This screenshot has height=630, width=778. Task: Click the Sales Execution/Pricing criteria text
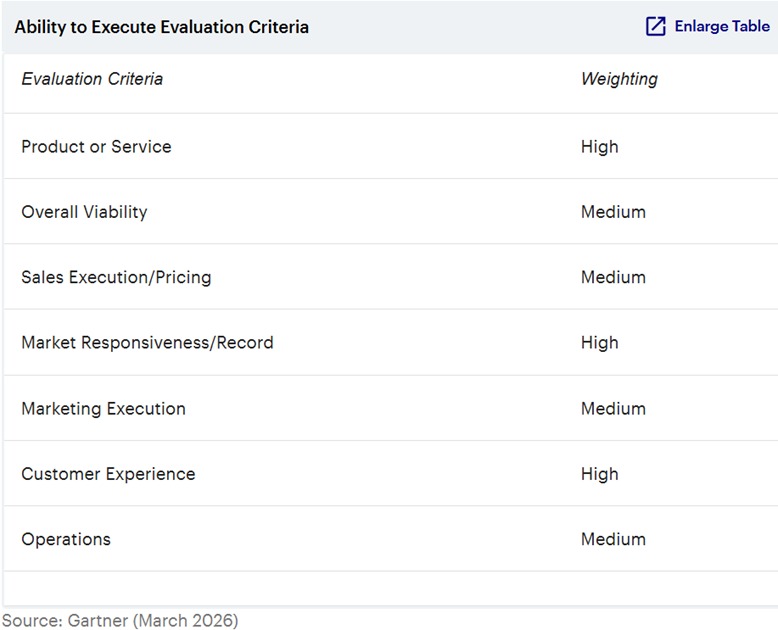pos(116,277)
